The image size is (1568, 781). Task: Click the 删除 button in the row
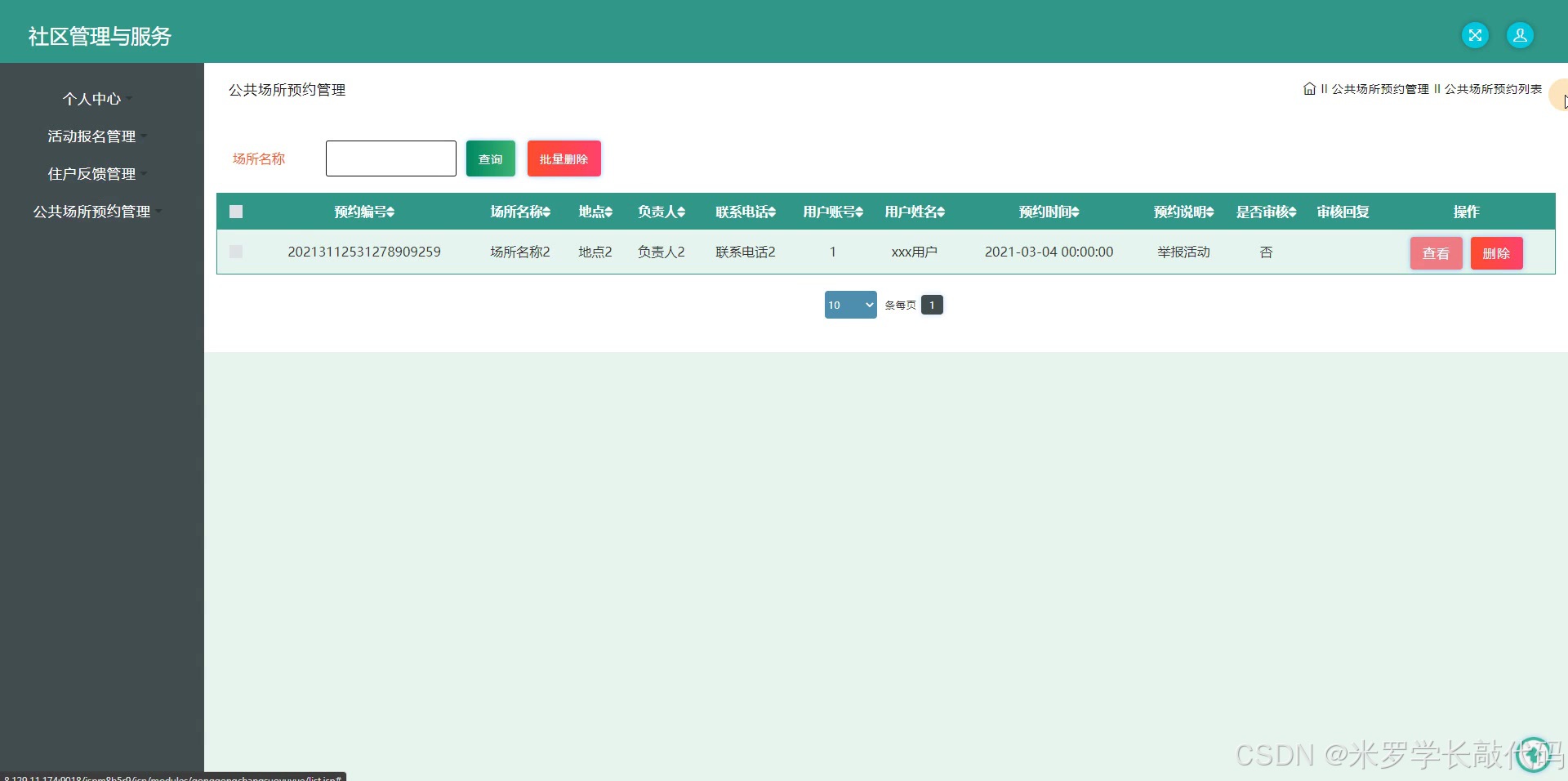pos(1496,253)
